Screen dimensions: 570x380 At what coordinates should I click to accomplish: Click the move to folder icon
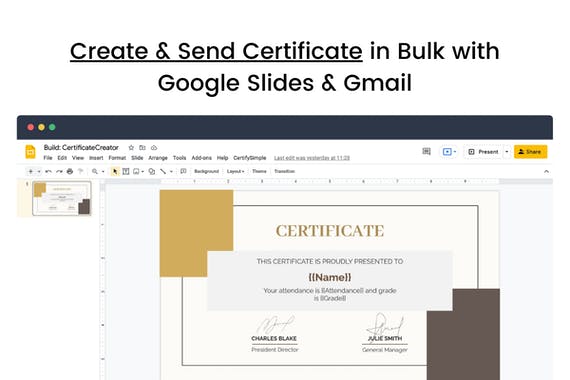142,148
